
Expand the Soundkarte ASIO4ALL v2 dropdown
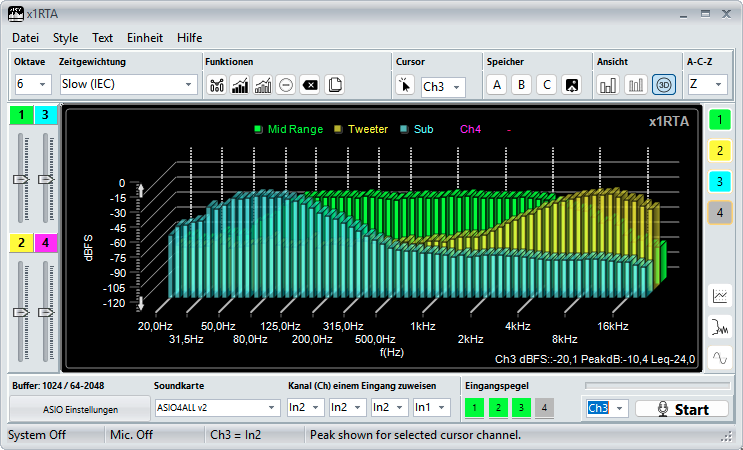[217, 408]
